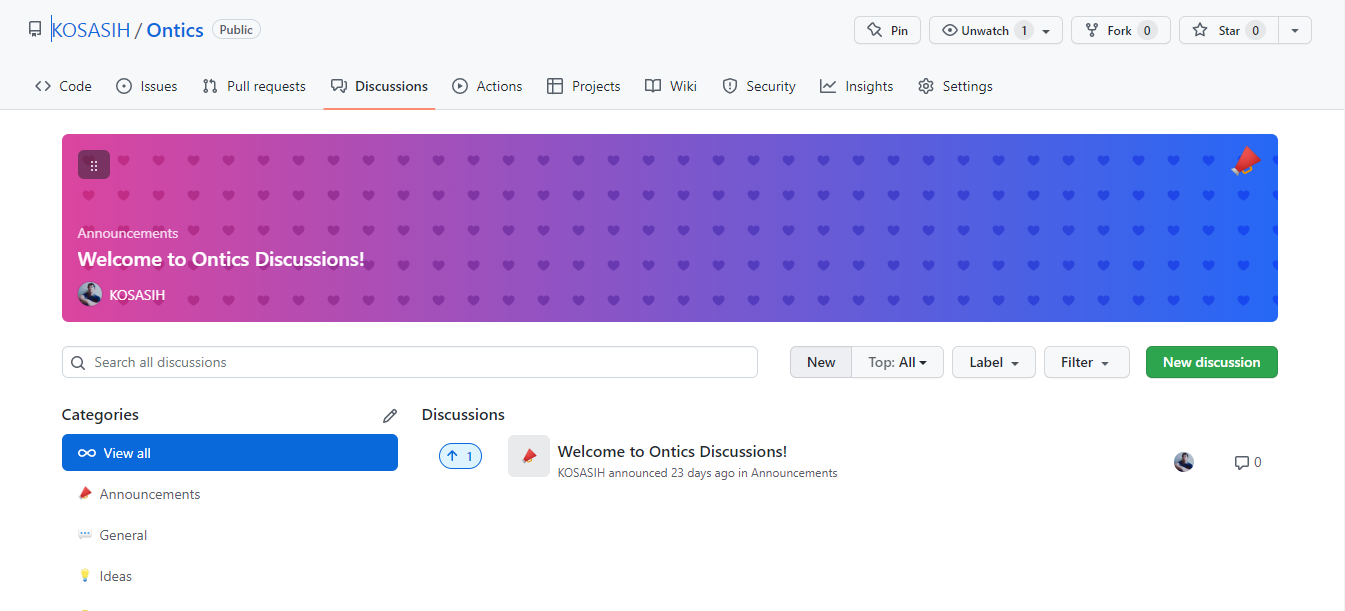Click the KOSASIH avatar in the pinned banner
This screenshot has width=1345, height=611.
[x=90, y=294]
